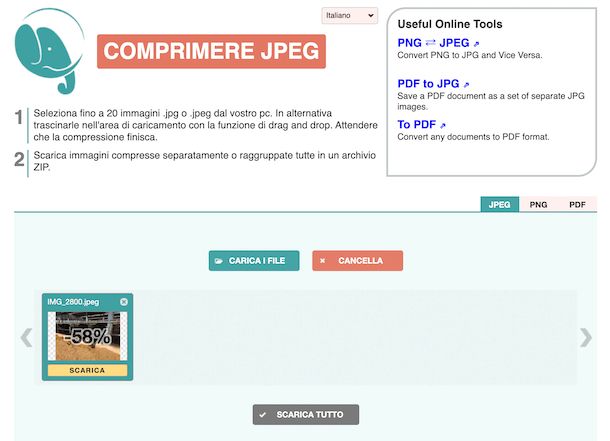Click the -58% compression value

pos(88,337)
